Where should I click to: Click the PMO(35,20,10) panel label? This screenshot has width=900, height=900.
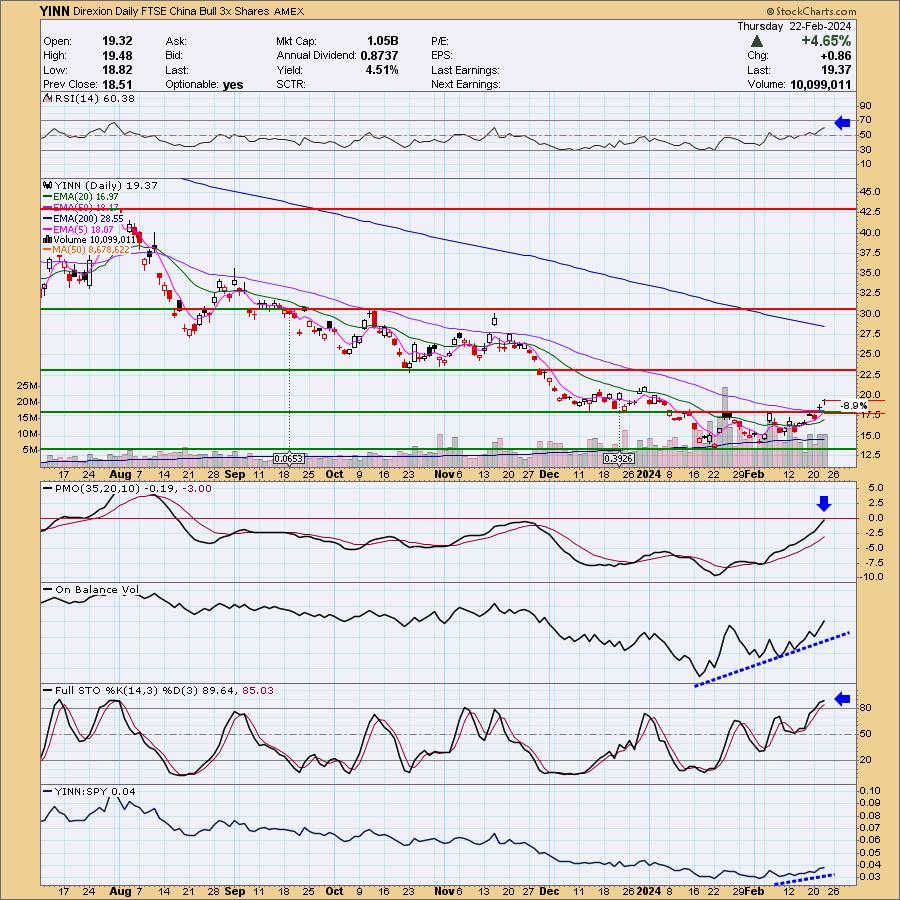click(x=133, y=488)
